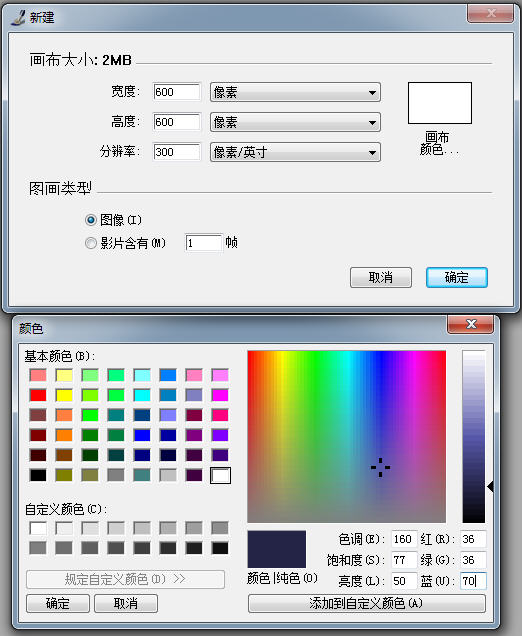Close the 颜色 dialog with X button

point(470,324)
